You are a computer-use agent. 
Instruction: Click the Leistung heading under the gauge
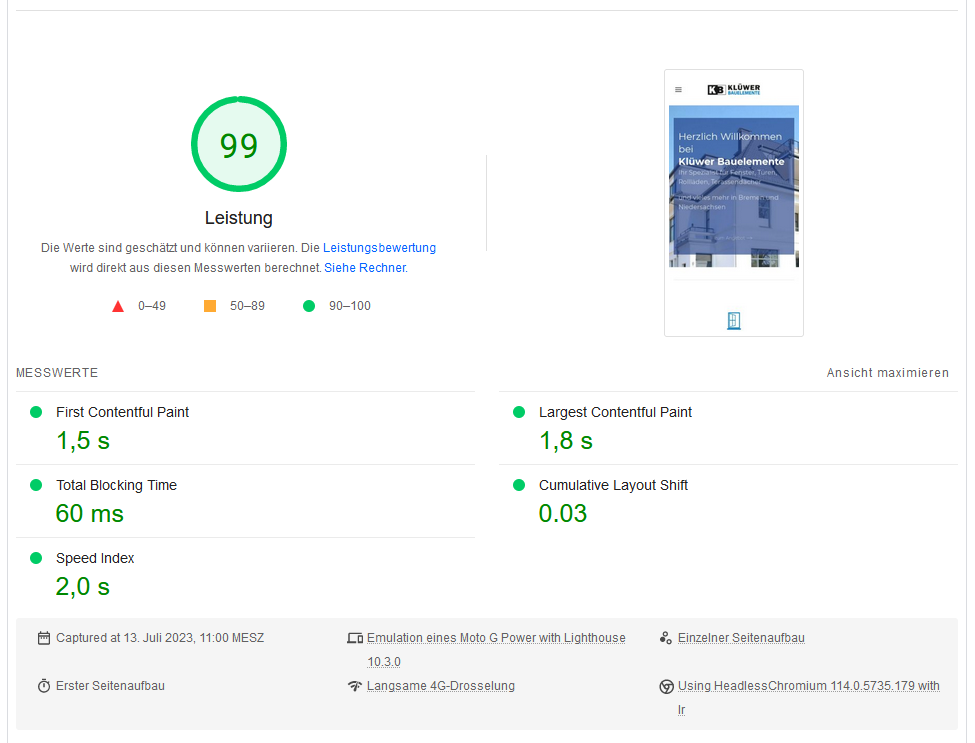(239, 218)
